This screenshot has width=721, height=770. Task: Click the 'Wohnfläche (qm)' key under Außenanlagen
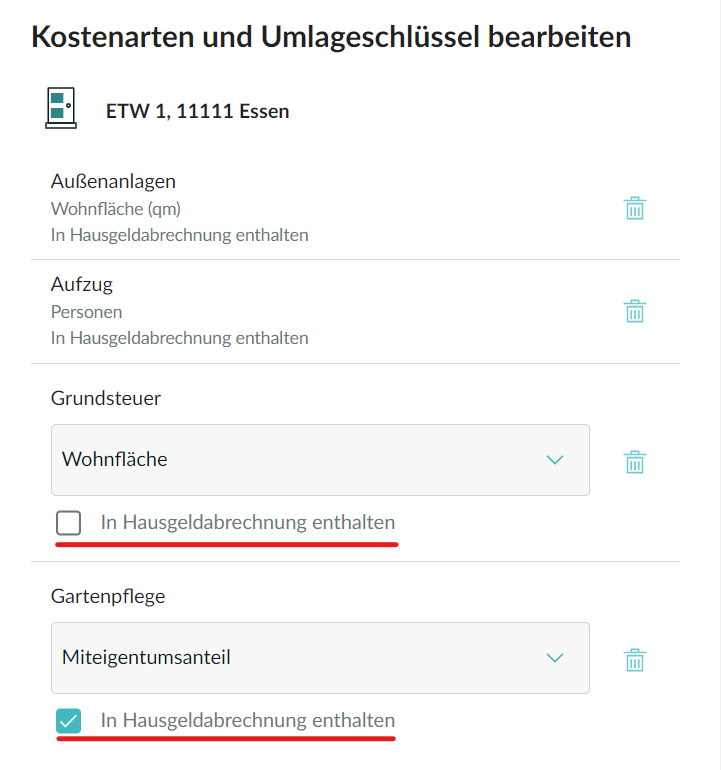115,209
